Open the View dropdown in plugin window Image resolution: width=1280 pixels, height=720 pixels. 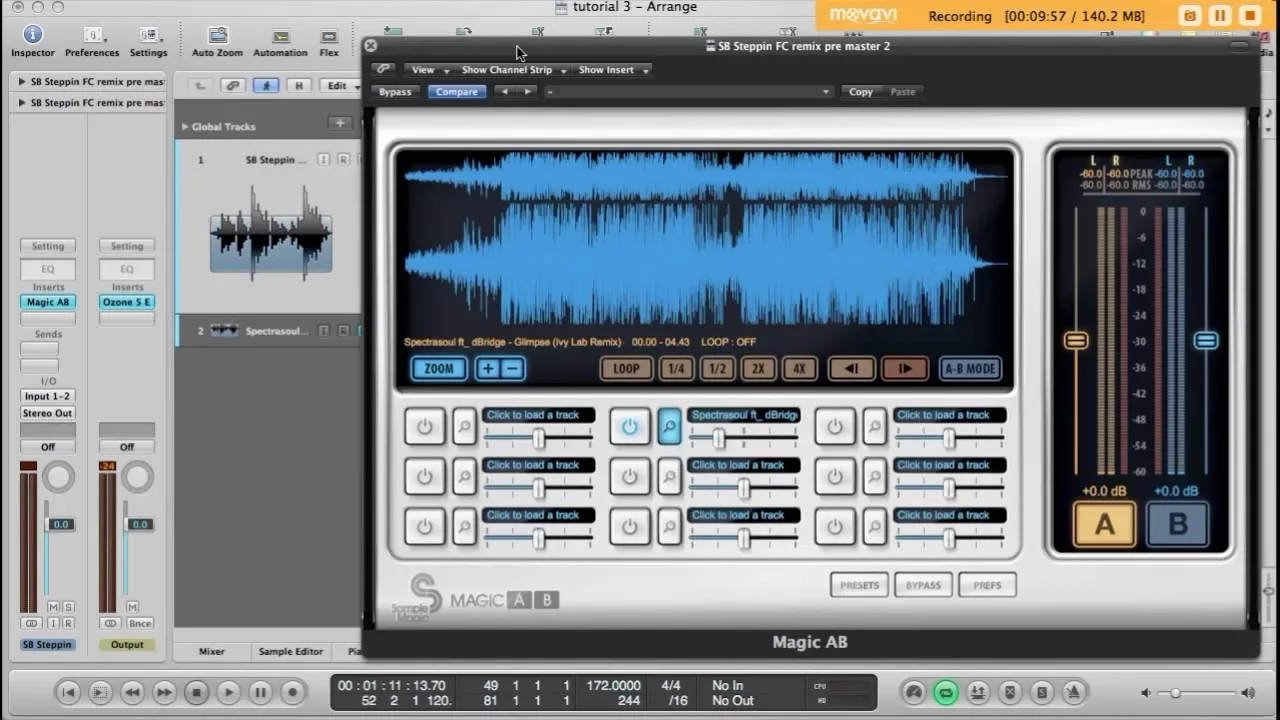(x=428, y=70)
